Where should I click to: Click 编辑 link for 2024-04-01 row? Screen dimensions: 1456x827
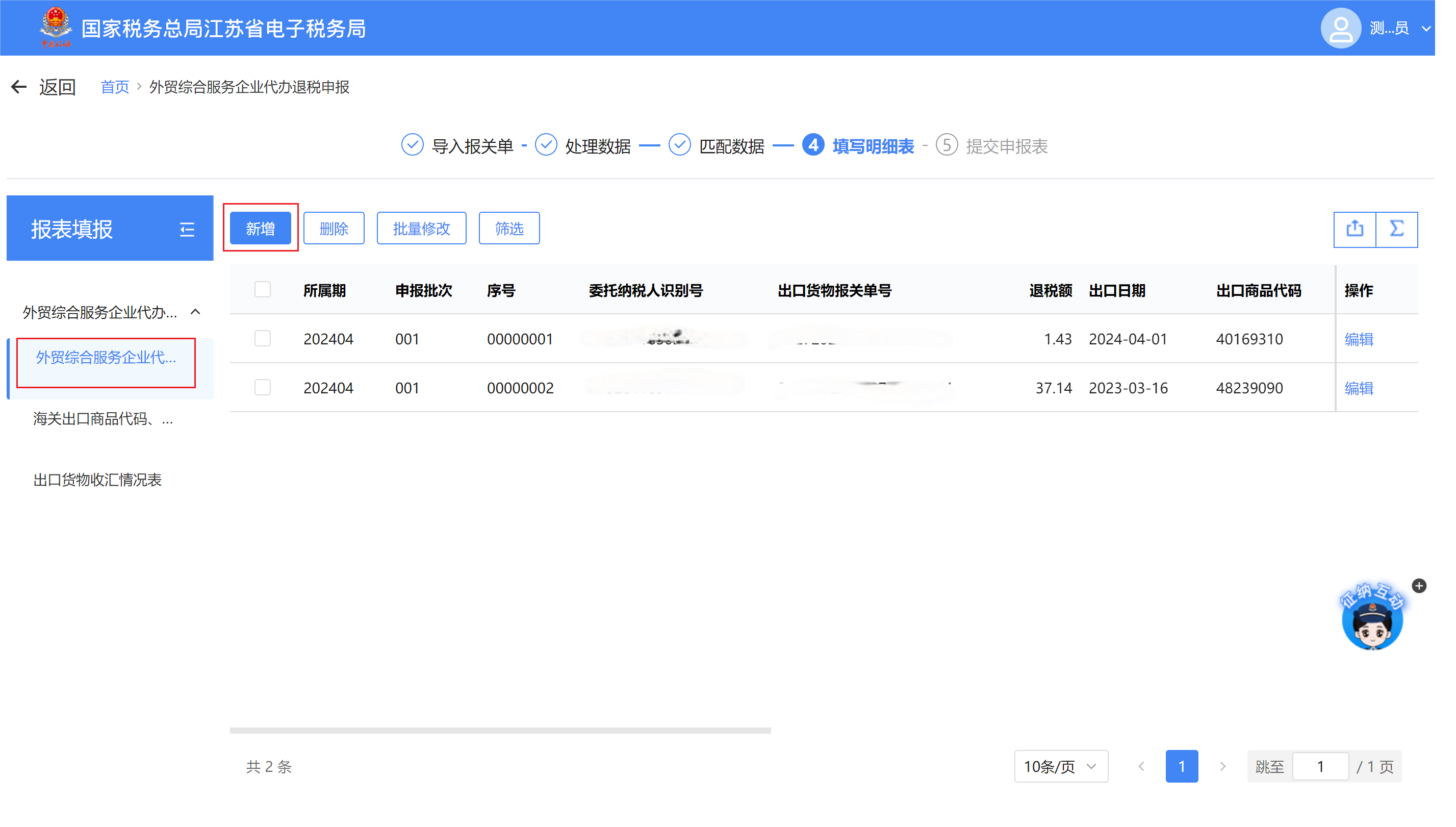tap(1359, 339)
